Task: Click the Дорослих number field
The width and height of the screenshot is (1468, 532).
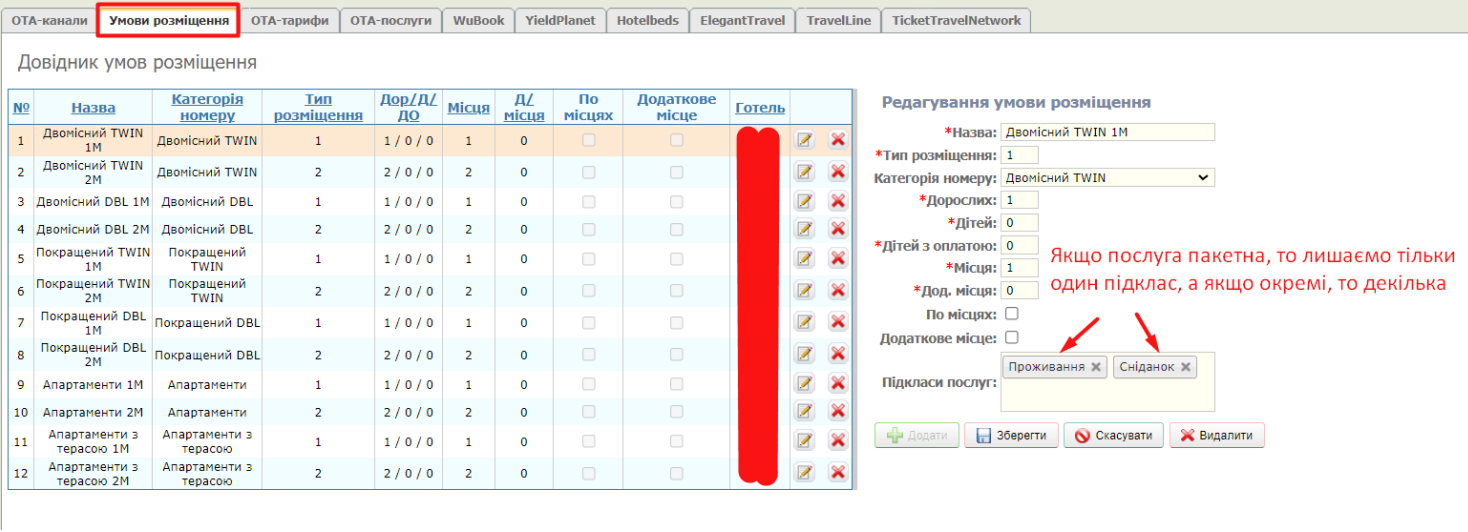Action: tap(1019, 200)
